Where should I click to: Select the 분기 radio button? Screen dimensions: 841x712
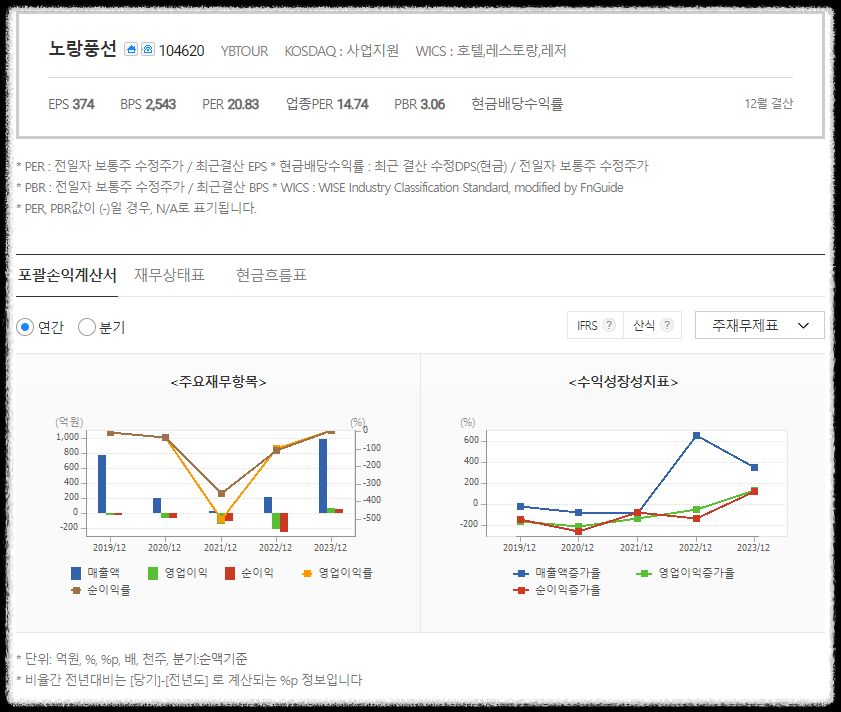[x=87, y=327]
